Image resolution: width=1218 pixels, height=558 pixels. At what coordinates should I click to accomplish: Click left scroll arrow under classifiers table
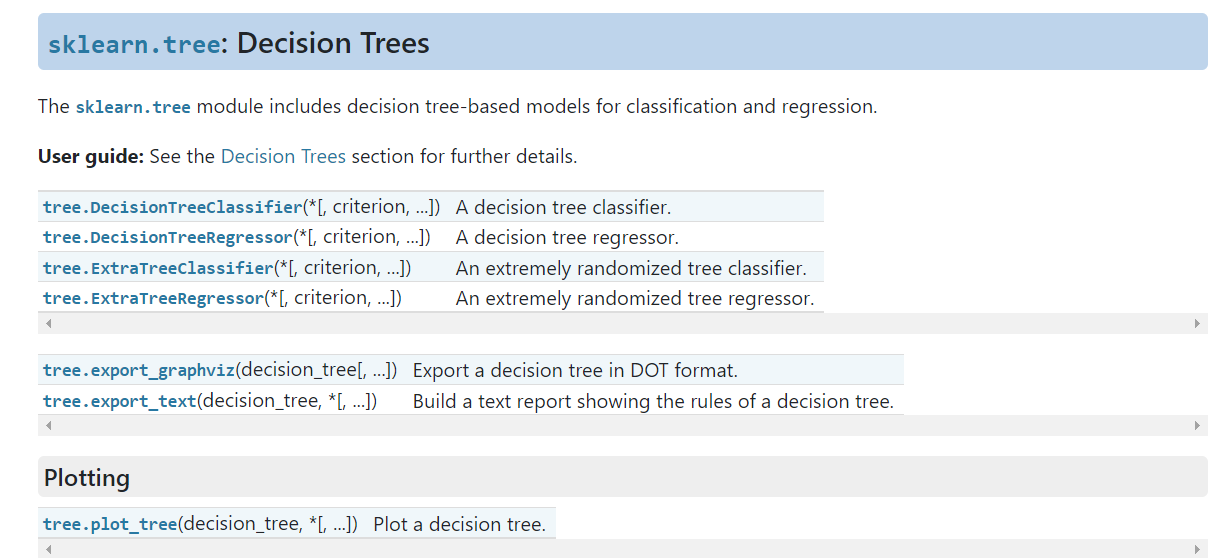pyautogui.click(x=48, y=324)
